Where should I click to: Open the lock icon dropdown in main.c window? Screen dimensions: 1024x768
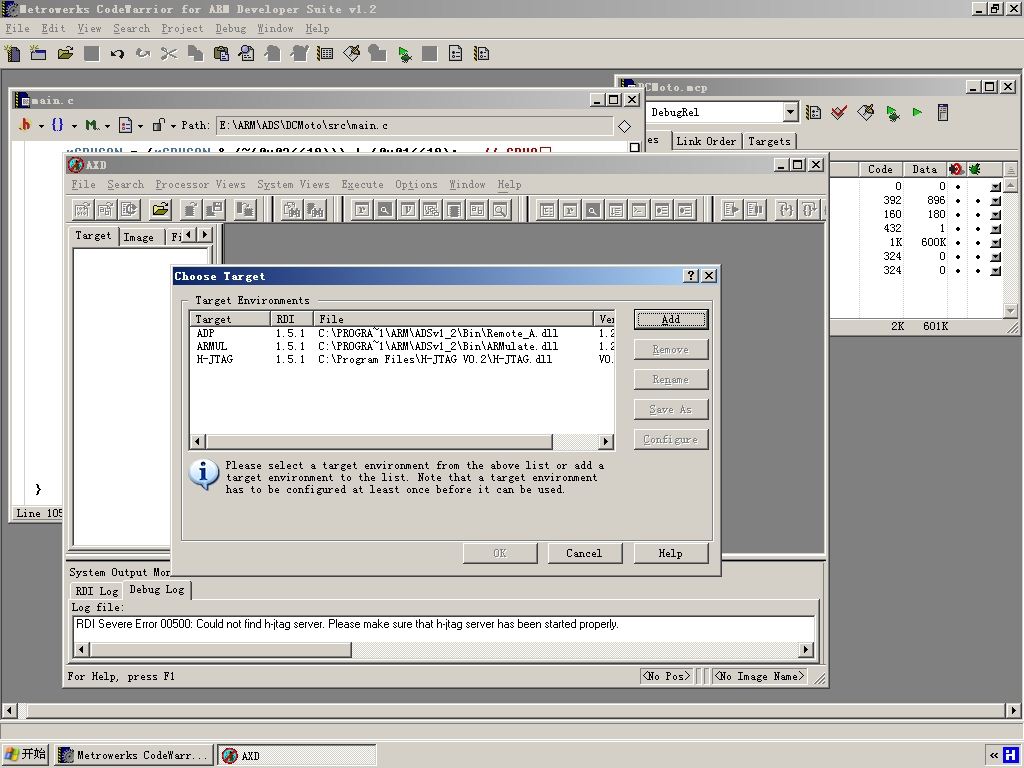[164, 125]
